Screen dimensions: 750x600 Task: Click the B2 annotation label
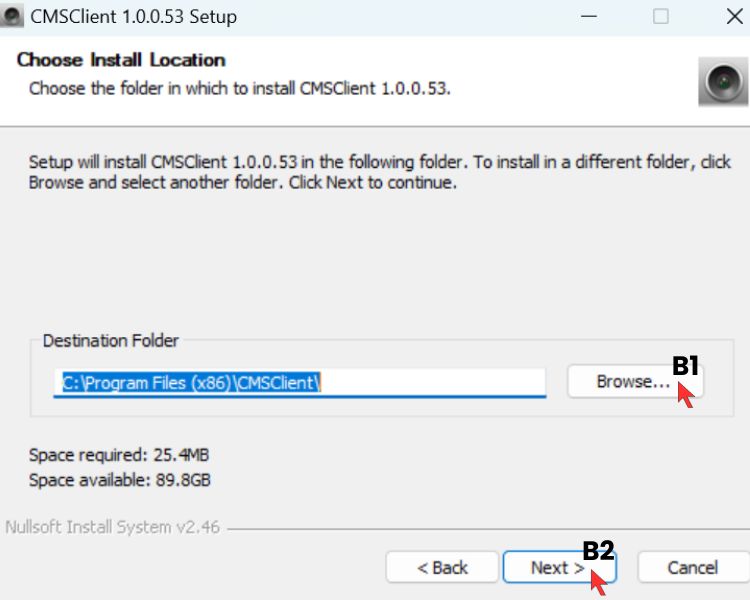[598, 551]
